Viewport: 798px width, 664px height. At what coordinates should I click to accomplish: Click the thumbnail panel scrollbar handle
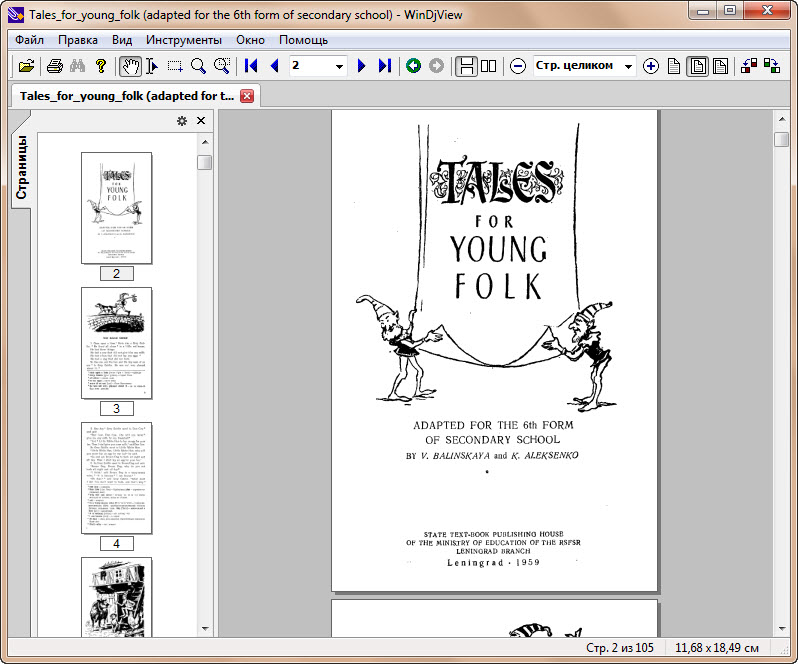tap(205, 162)
